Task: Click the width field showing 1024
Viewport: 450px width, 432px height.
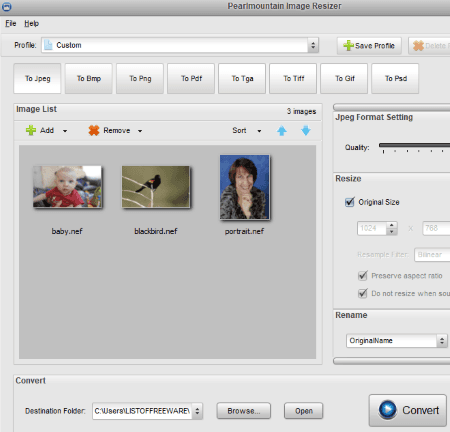Action: click(372, 228)
